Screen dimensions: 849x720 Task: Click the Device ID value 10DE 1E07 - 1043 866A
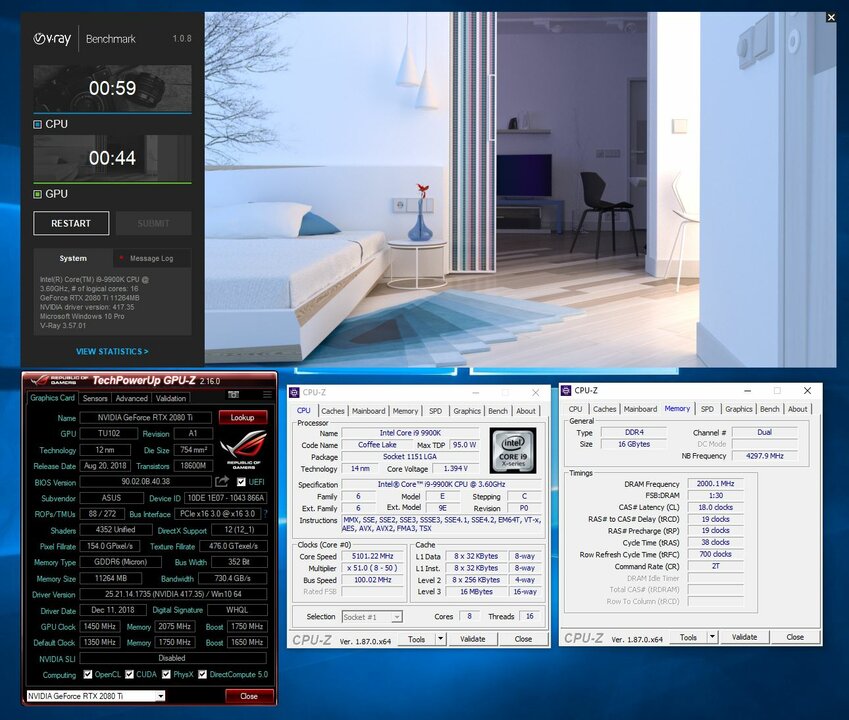pos(225,498)
